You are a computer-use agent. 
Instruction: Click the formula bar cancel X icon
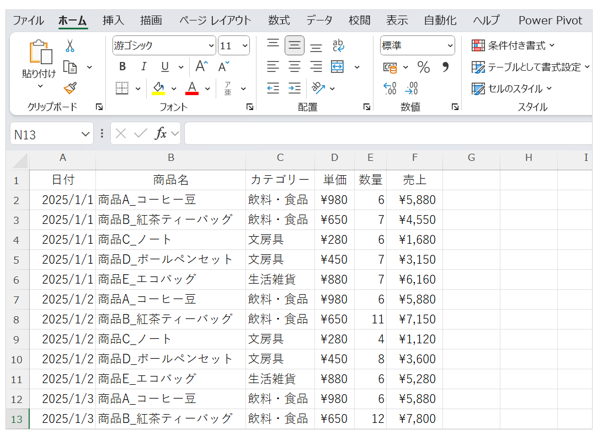(x=121, y=134)
